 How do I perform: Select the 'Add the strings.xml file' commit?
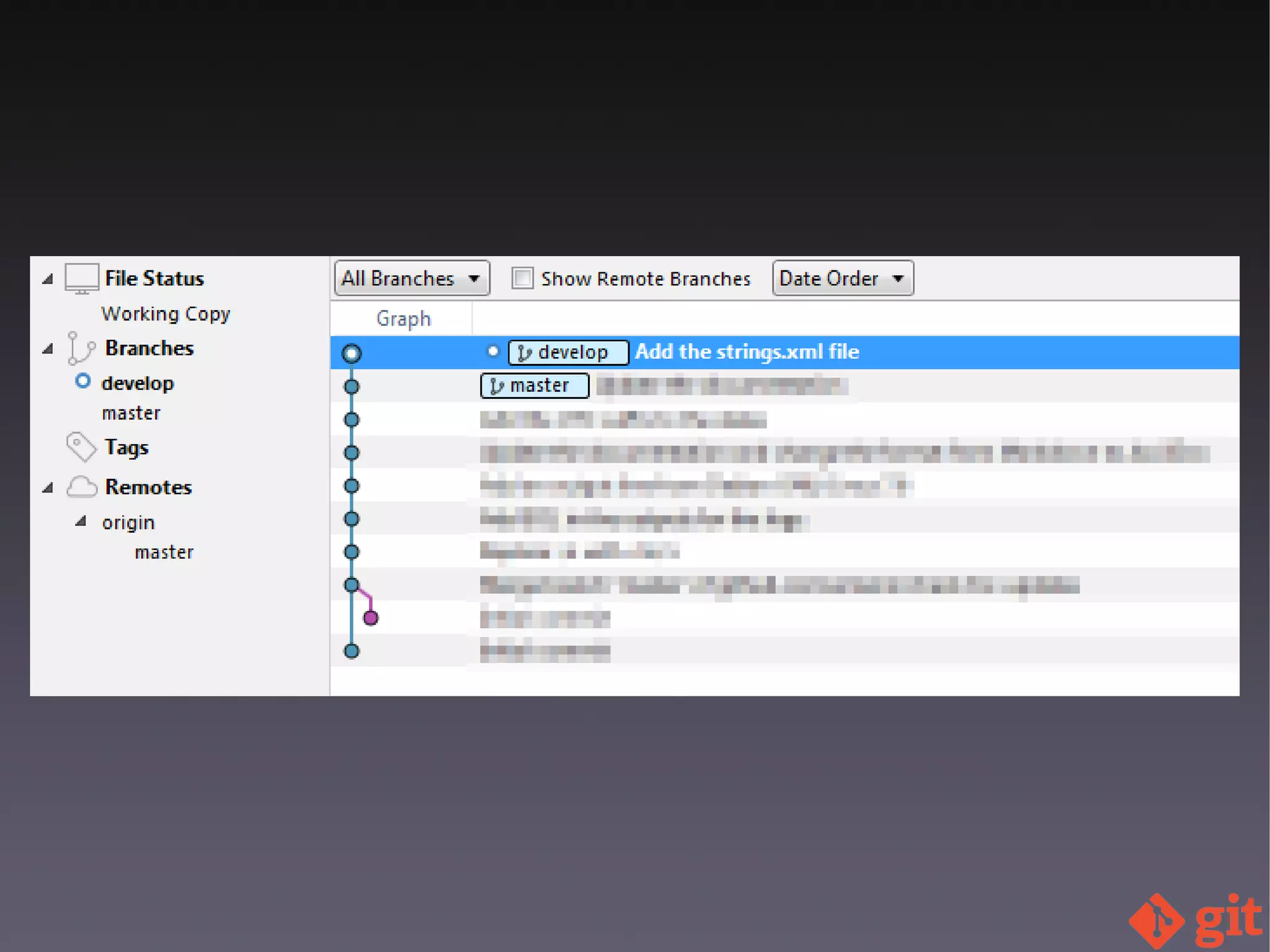click(747, 352)
